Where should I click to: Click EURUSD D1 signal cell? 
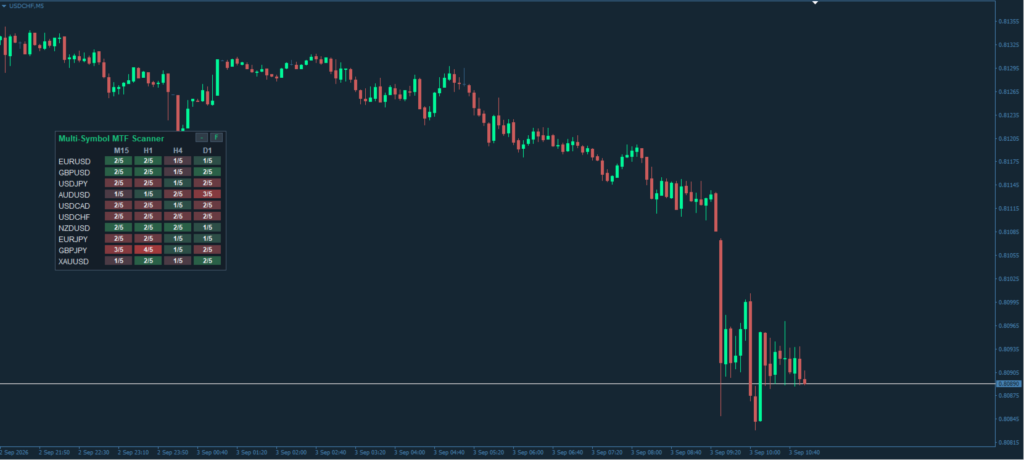(207, 161)
